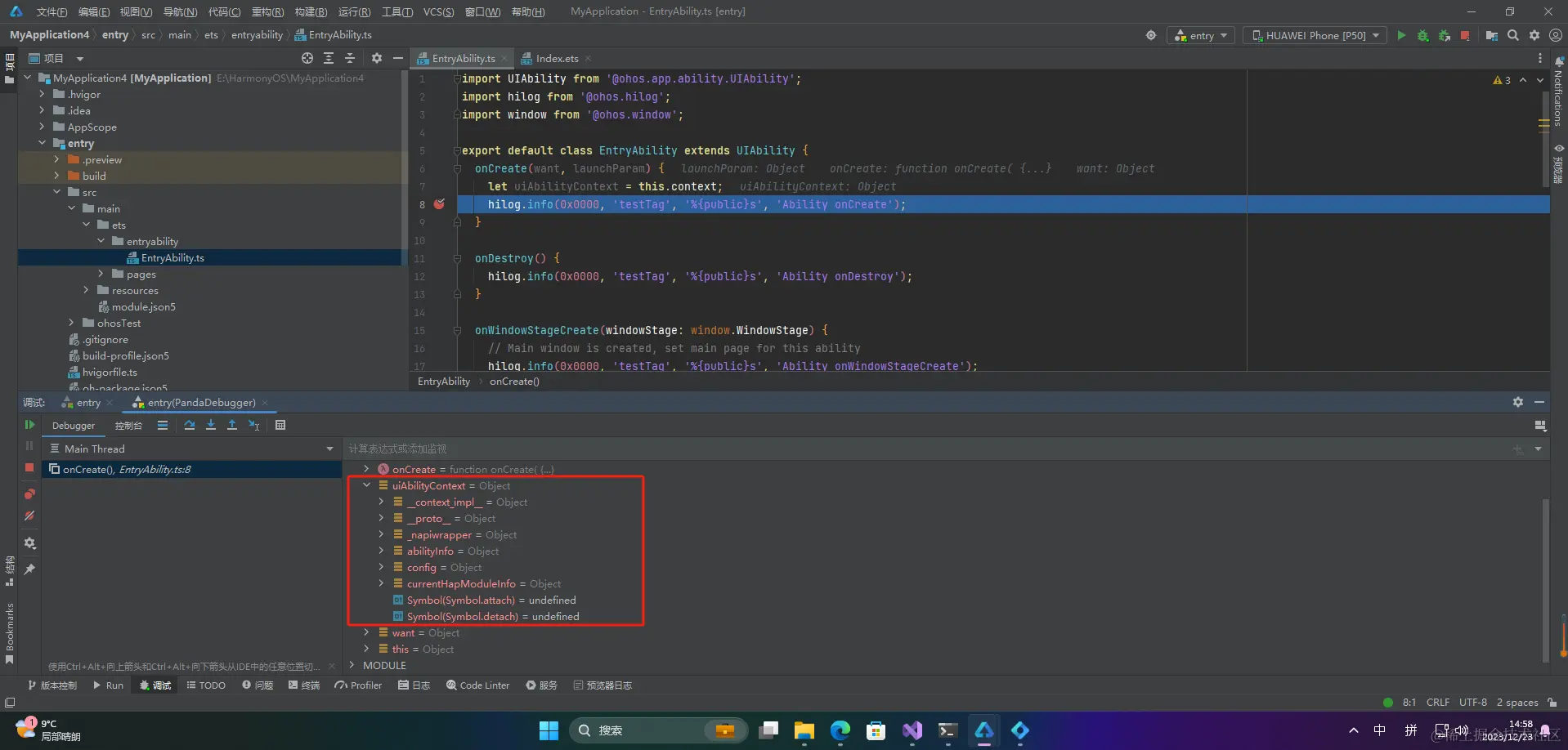Switch to the Index.ets editor tab

pyautogui.click(x=555, y=59)
